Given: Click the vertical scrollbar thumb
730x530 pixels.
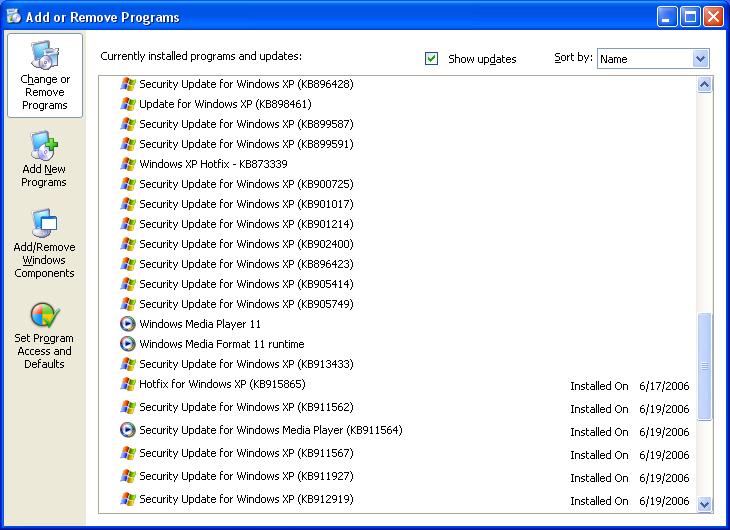Looking at the screenshot, I should pos(704,367).
